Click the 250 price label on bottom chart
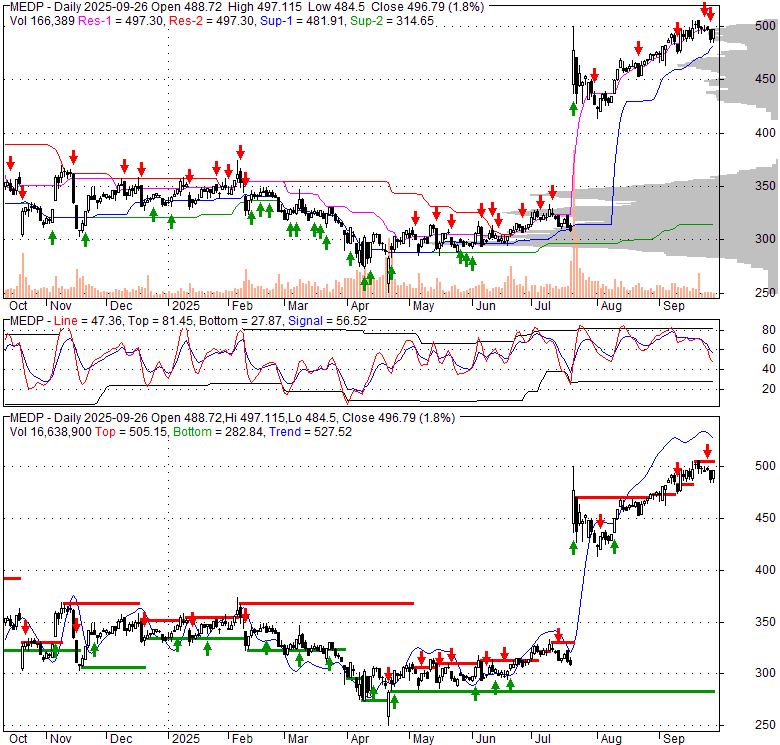Screen dimensions: 780x745 [765, 725]
